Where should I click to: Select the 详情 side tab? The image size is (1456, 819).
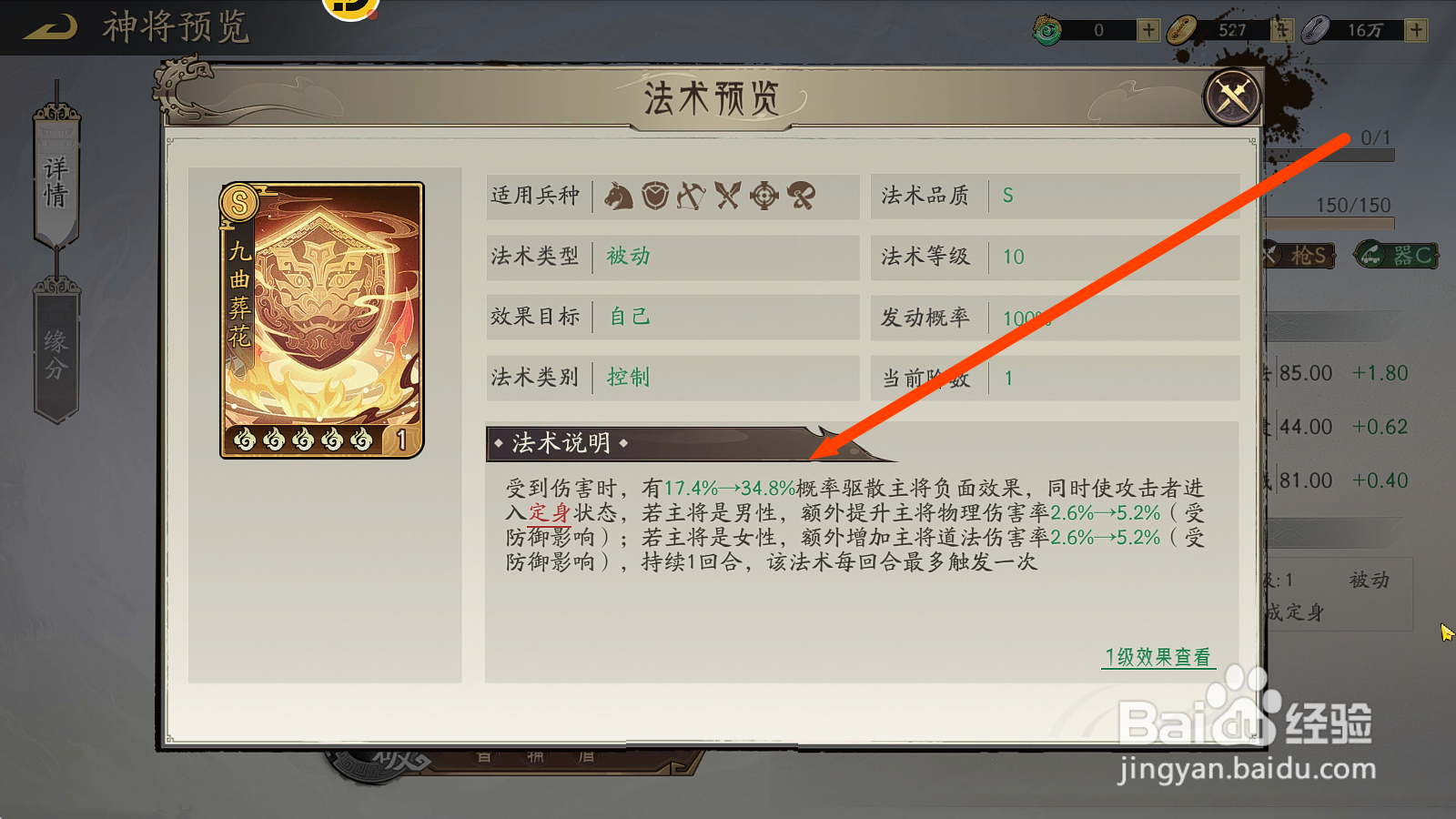click(x=56, y=179)
